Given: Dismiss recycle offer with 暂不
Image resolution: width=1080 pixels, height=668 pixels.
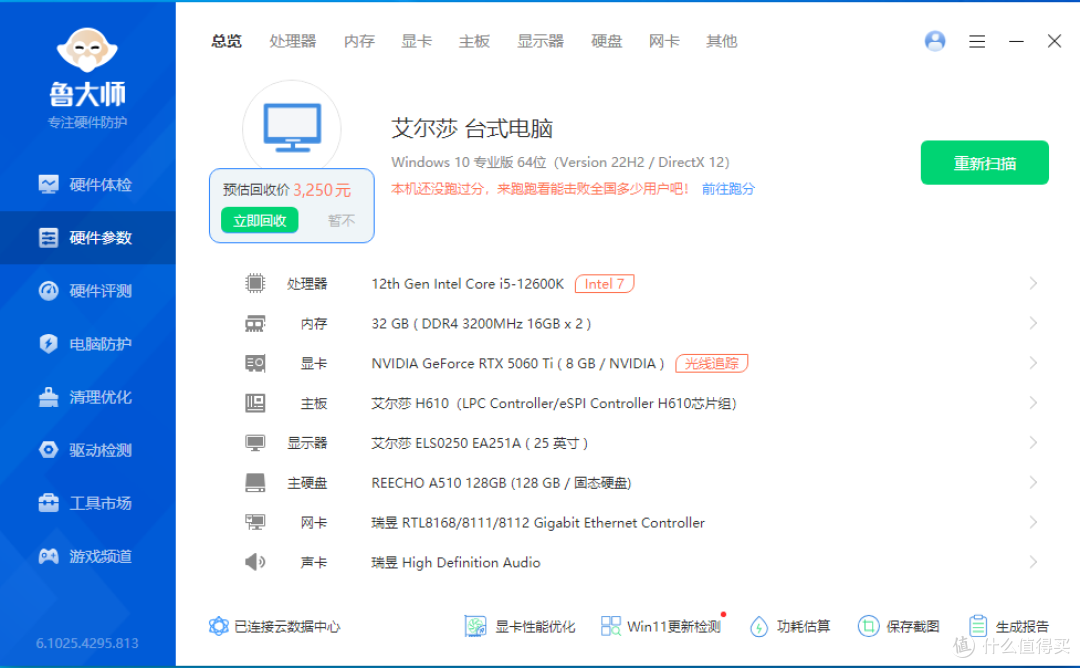Looking at the screenshot, I should tap(341, 220).
